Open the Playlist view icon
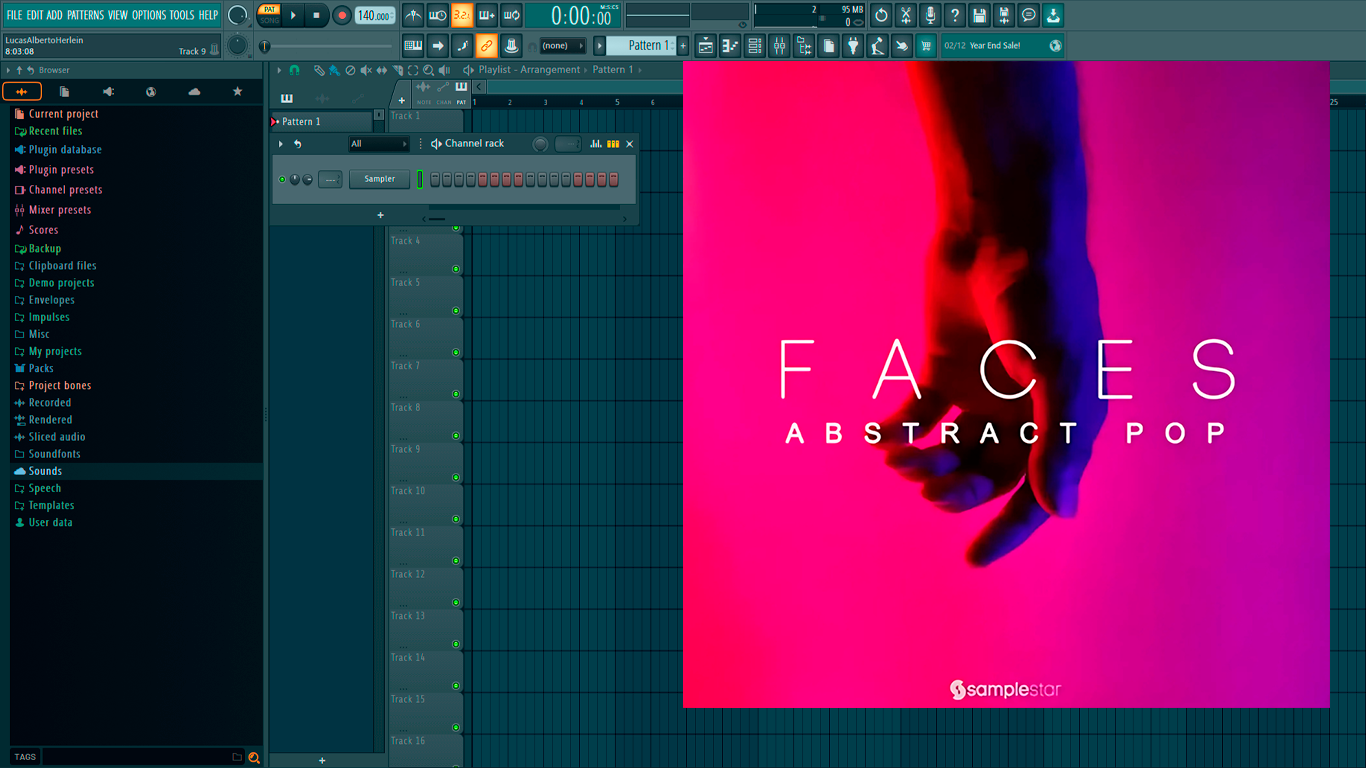This screenshot has width=1366, height=768. 706,45
